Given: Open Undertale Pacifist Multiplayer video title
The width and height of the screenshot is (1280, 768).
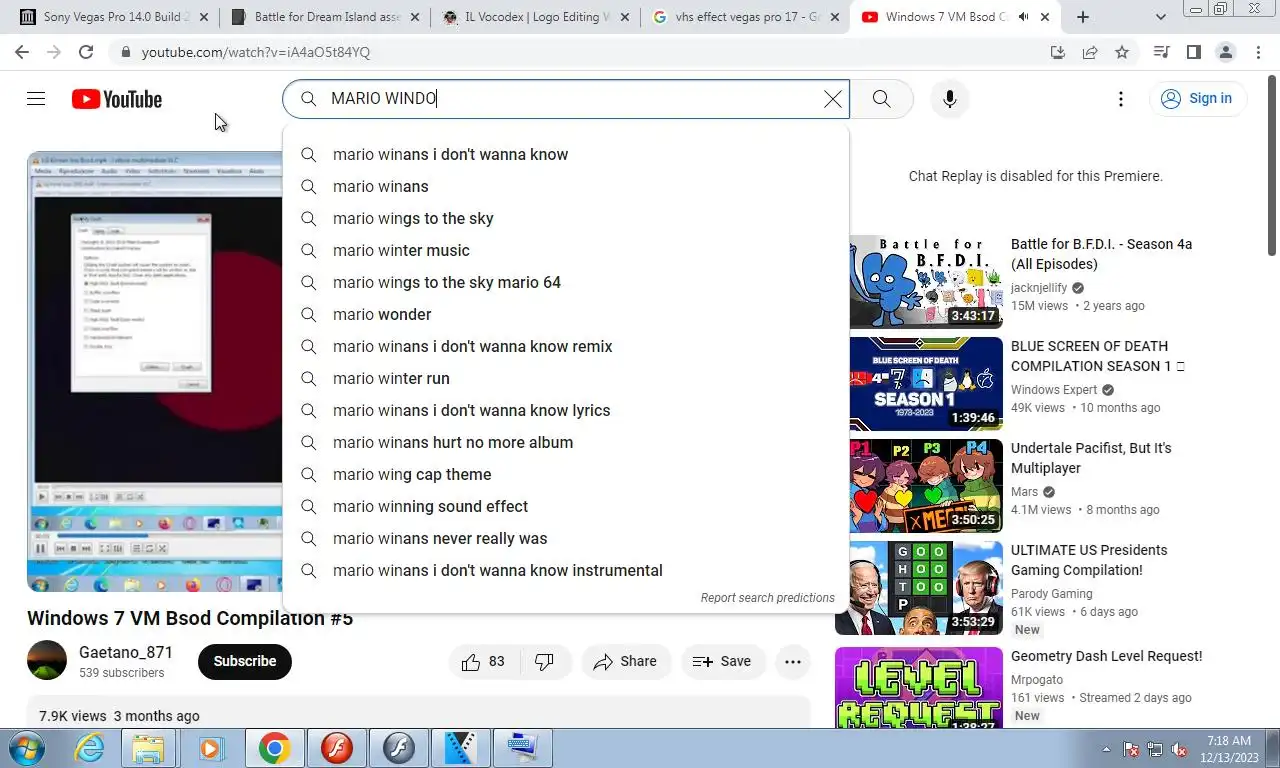Looking at the screenshot, I should click(x=1091, y=458).
